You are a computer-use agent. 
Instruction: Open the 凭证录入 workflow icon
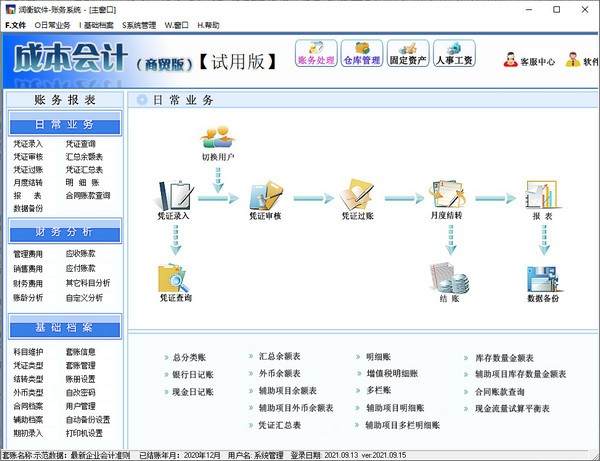coord(174,195)
